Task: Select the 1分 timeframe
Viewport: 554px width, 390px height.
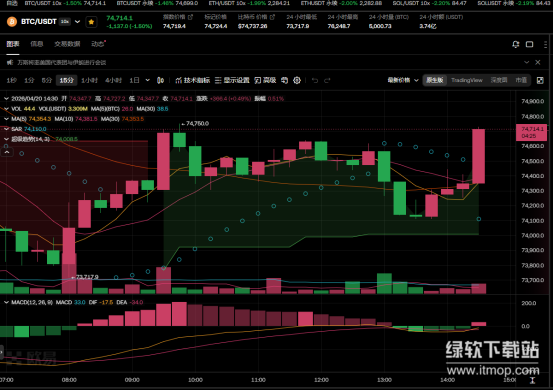Action: [x=29, y=81]
